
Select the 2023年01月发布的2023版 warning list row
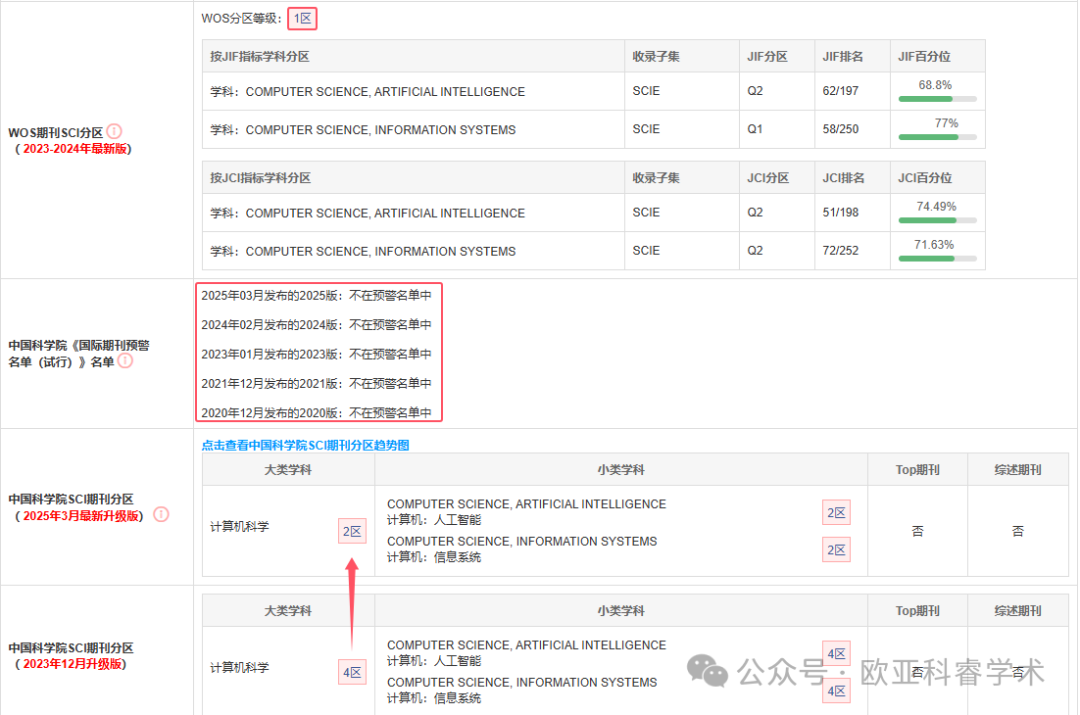(316, 354)
